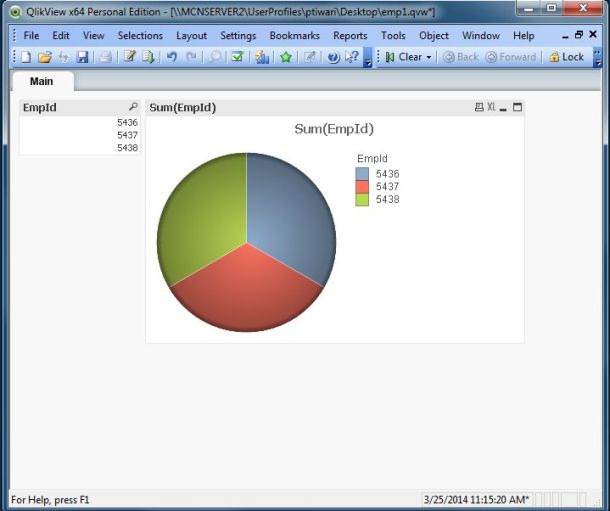Click blue legend swatch for 5436

click(x=362, y=174)
